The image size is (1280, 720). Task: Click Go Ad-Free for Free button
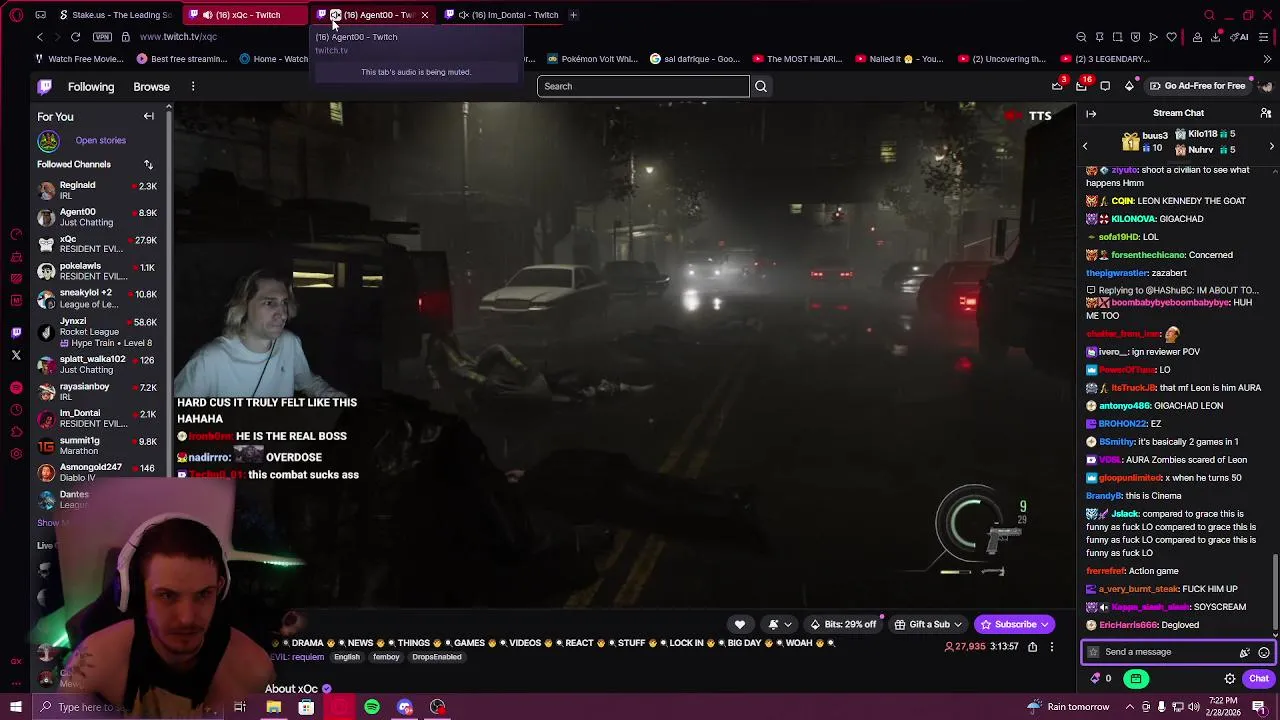click(x=1197, y=86)
